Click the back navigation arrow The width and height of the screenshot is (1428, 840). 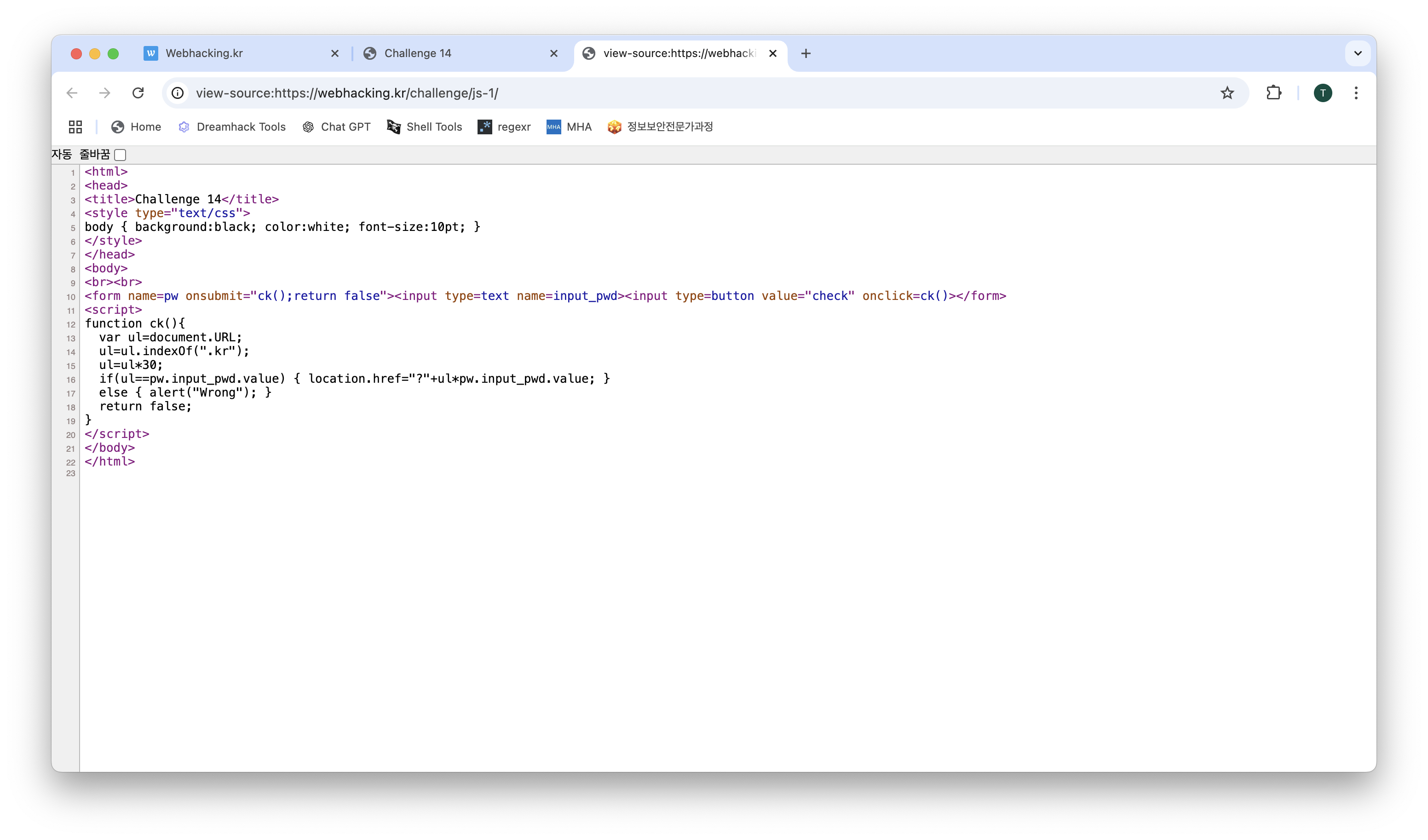(72, 93)
